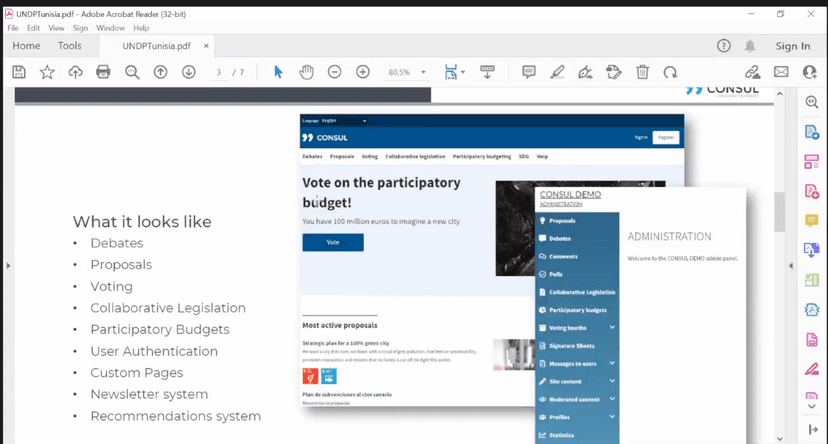Open Export PDF tool in right pane
Viewport: 828px width, 444px height.
(812, 131)
